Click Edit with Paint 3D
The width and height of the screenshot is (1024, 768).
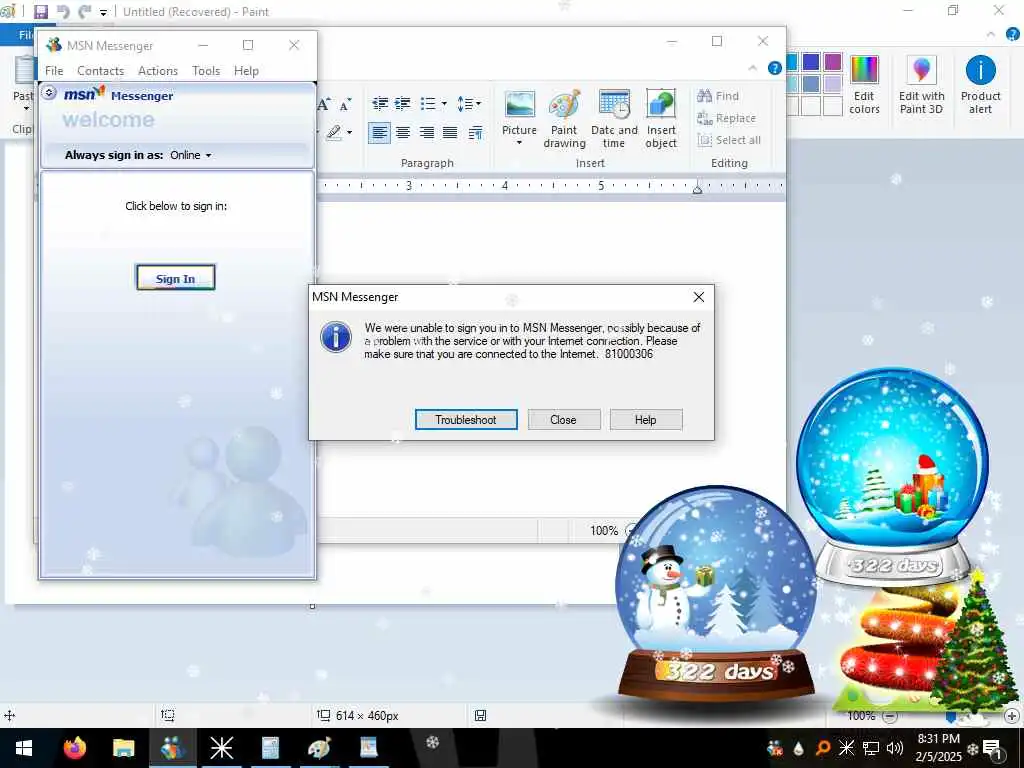[x=921, y=85]
